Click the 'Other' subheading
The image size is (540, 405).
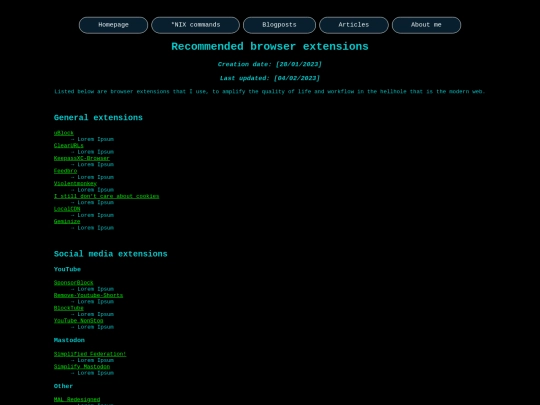63,386
